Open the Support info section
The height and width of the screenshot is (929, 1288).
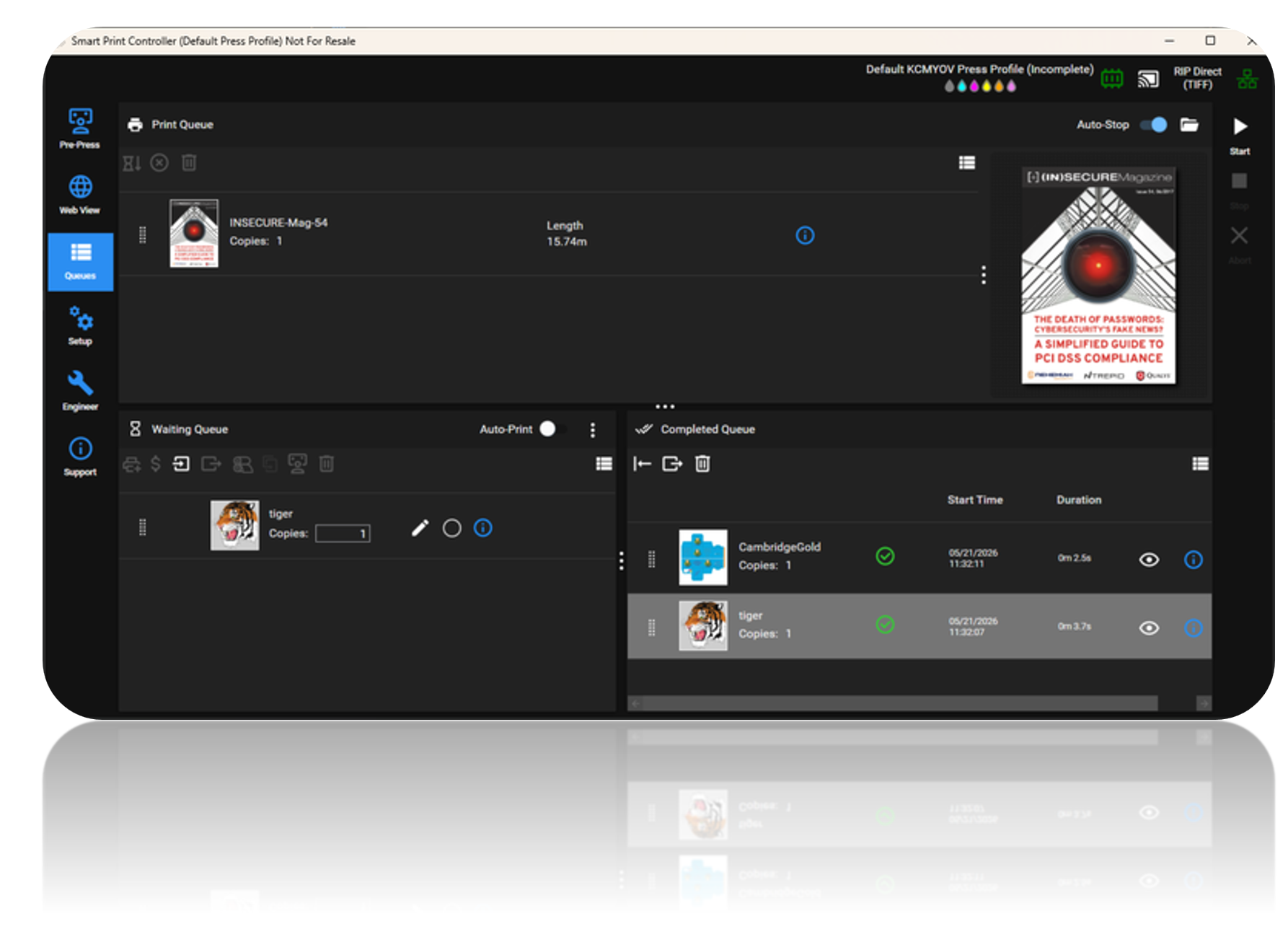[x=80, y=457]
